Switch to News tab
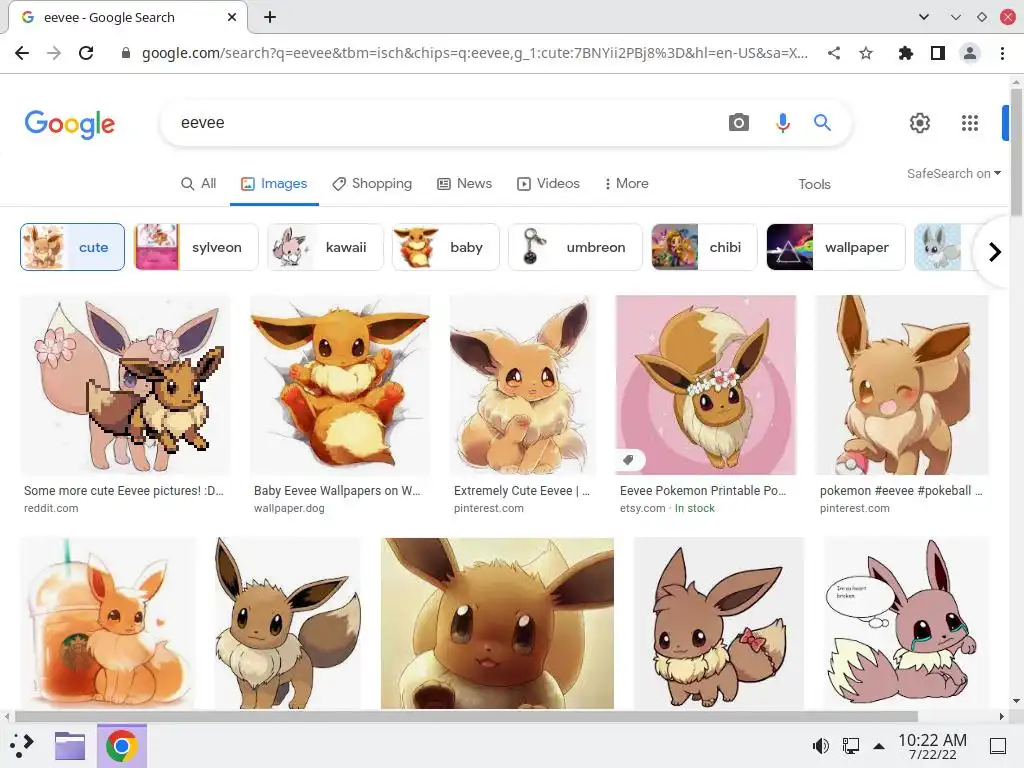Viewport: 1024px width, 768px height. pos(464,184)
